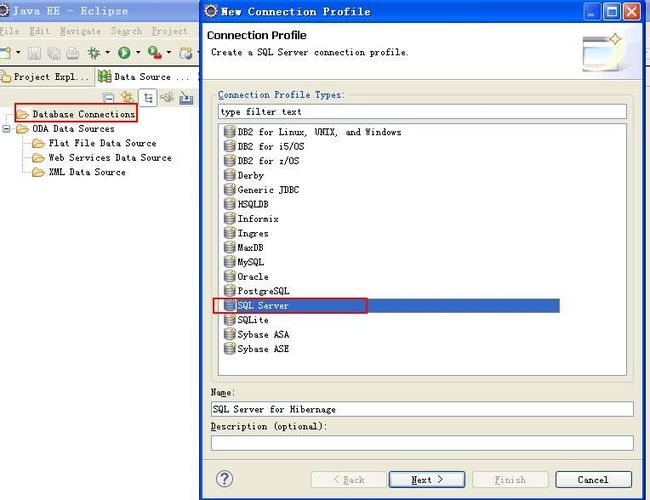Select Informix profile type
The height and width of the screenshot is (500, 650).
pos(251,218)
